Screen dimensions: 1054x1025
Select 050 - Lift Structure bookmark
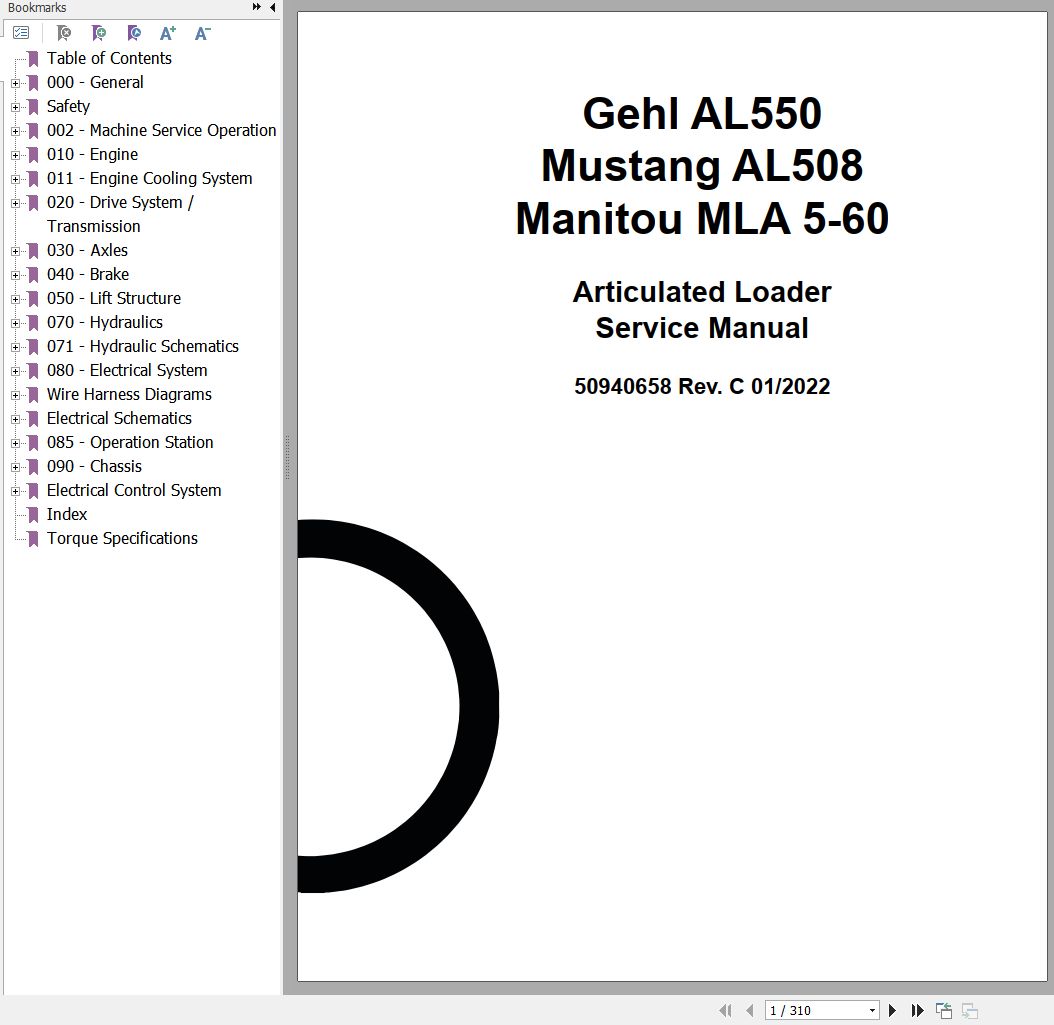coord(114,298)
